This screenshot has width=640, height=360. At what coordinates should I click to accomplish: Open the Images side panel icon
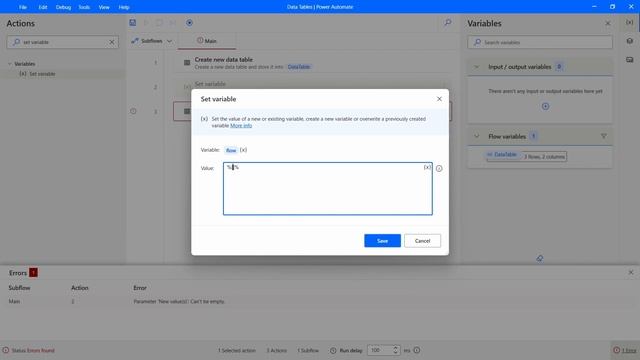click(x=630, y=60)
